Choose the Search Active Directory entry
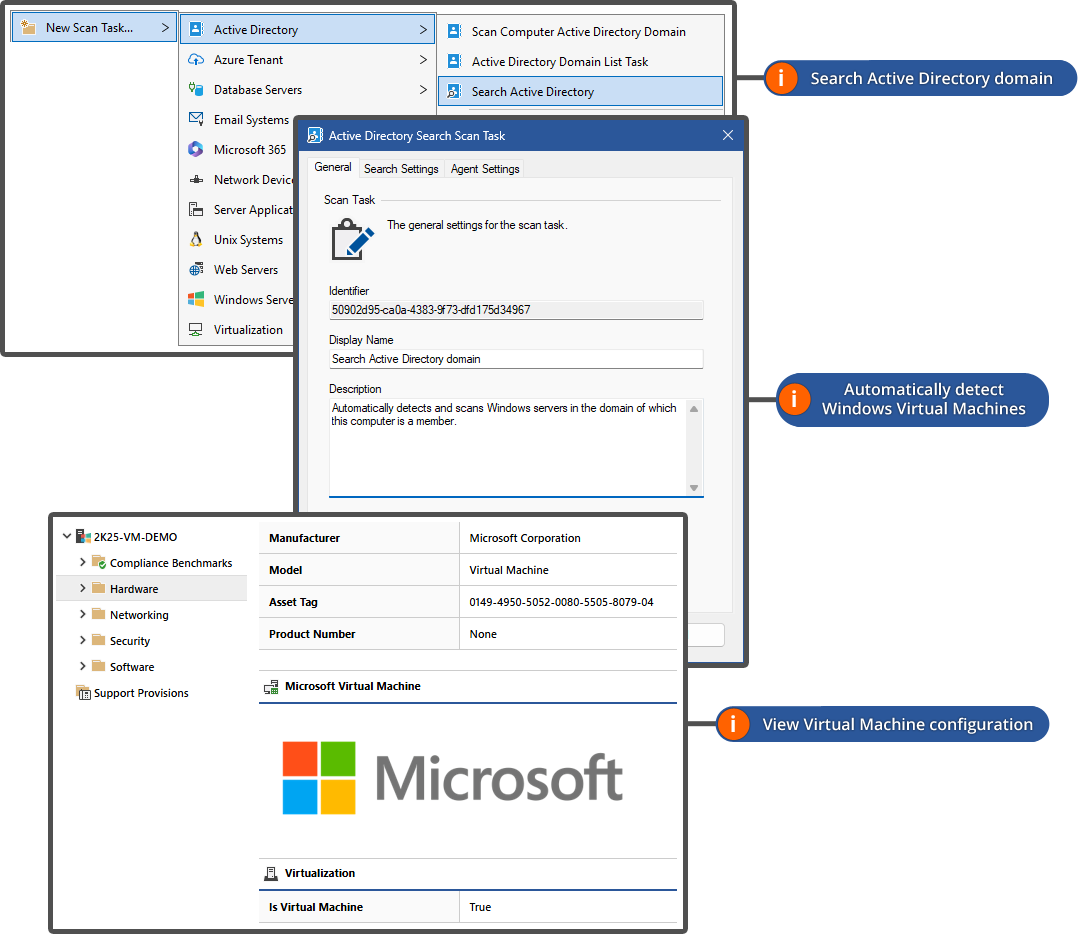The width and height of the screenshot is (1078, 934). tap(581, 91)
